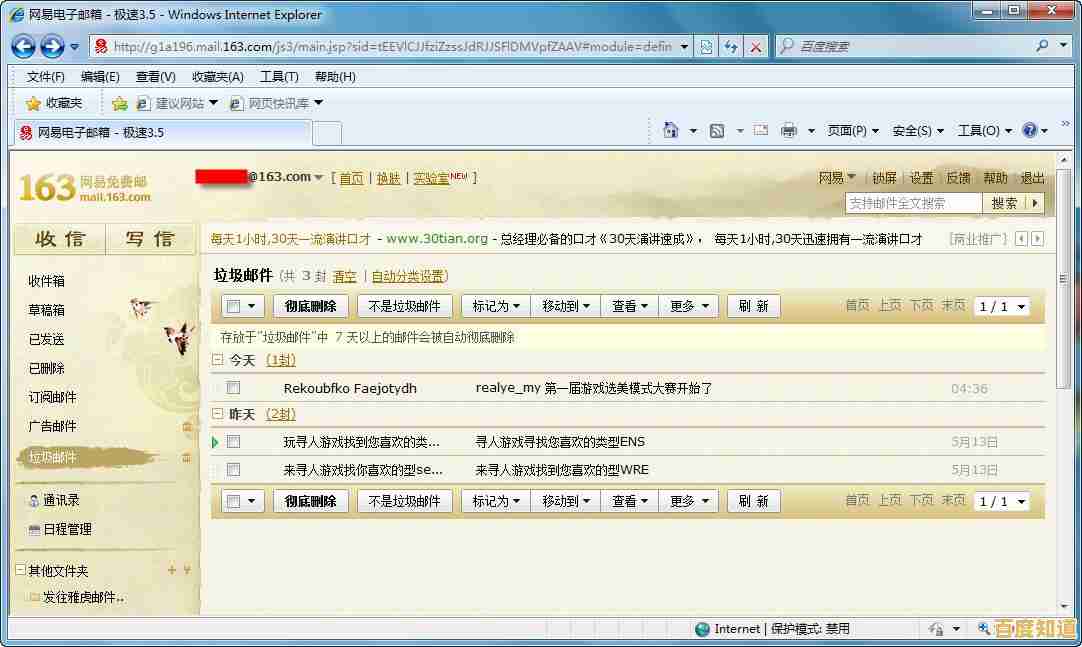Click the 彻底删除 button
This screenshot has width=1082, height=647.
[x=310, y=305]
